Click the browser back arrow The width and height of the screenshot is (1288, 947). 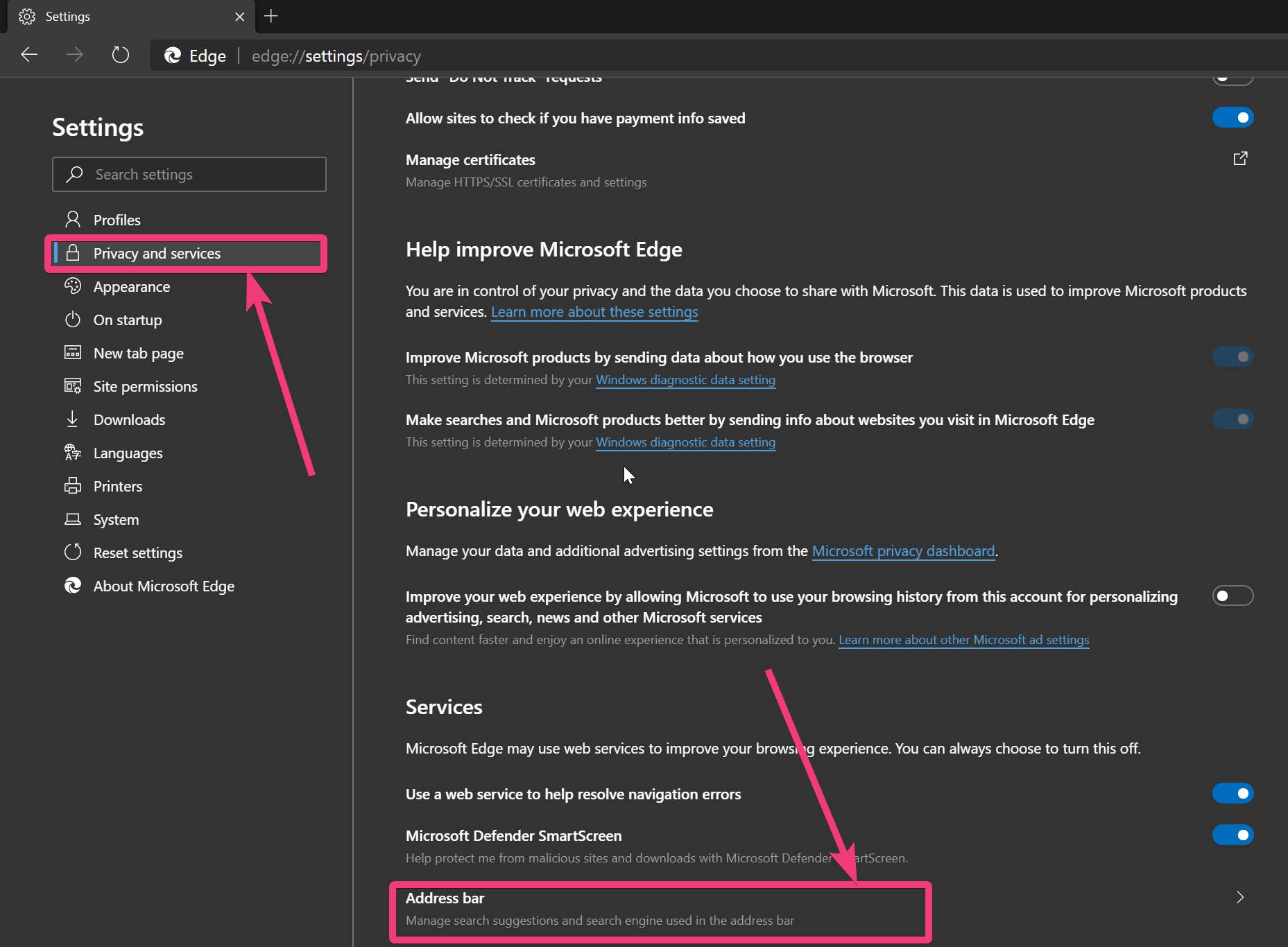point(29,55)
